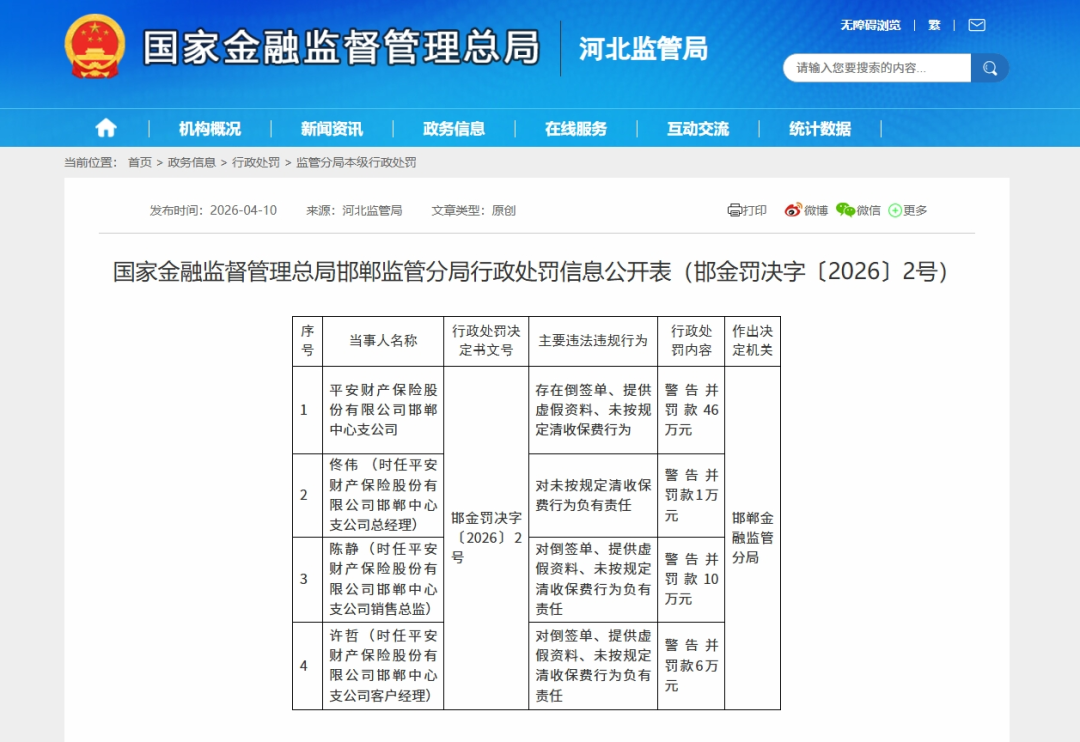1080x742 pixels.
Task: Click the violation cell in row 3
Action: coord(593,579)
